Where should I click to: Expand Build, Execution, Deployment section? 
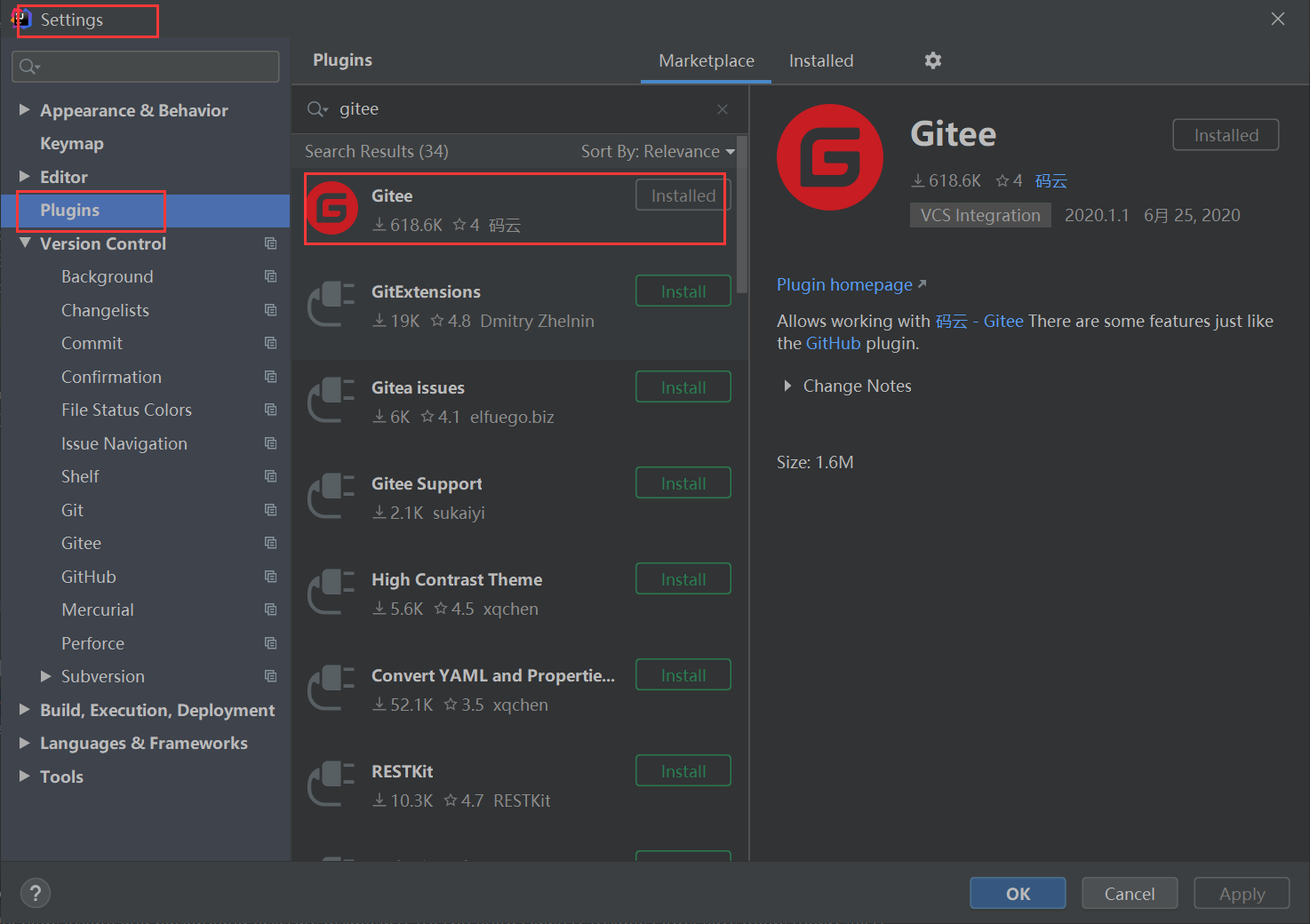(25, 710)
